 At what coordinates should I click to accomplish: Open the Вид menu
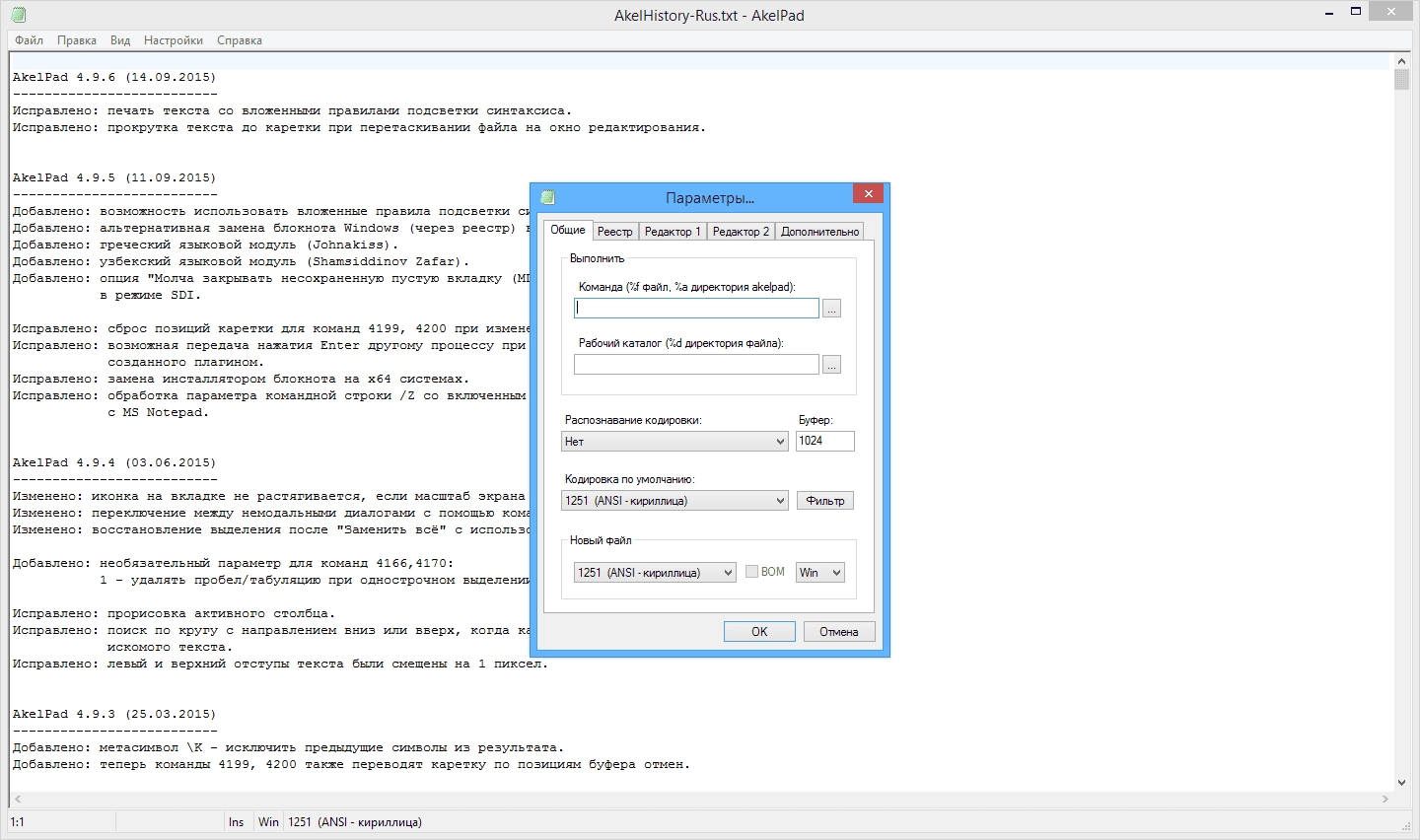120,40
